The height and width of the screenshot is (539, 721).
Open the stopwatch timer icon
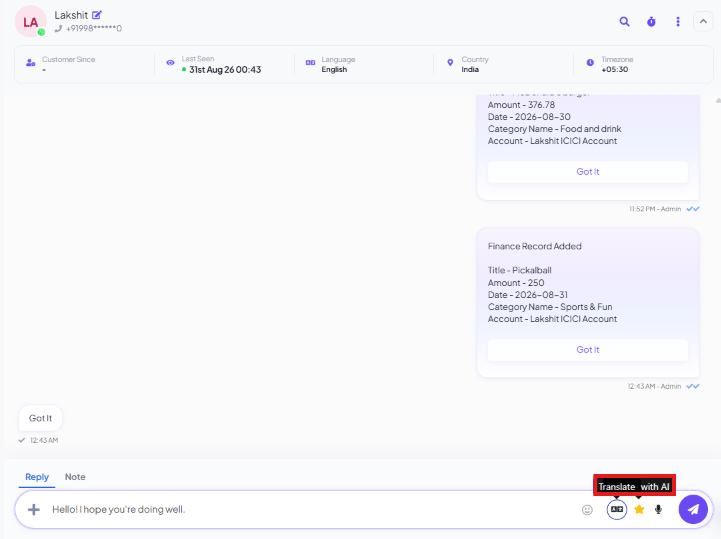click(x=651, y=22)
